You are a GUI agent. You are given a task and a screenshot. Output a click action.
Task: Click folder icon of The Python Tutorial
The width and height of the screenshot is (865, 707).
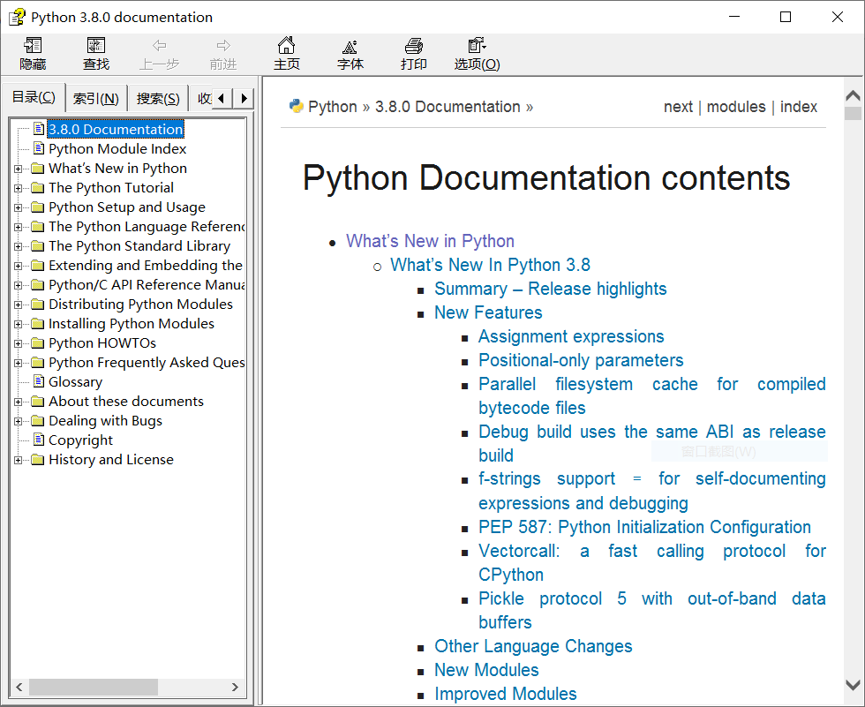pos(38,188)
